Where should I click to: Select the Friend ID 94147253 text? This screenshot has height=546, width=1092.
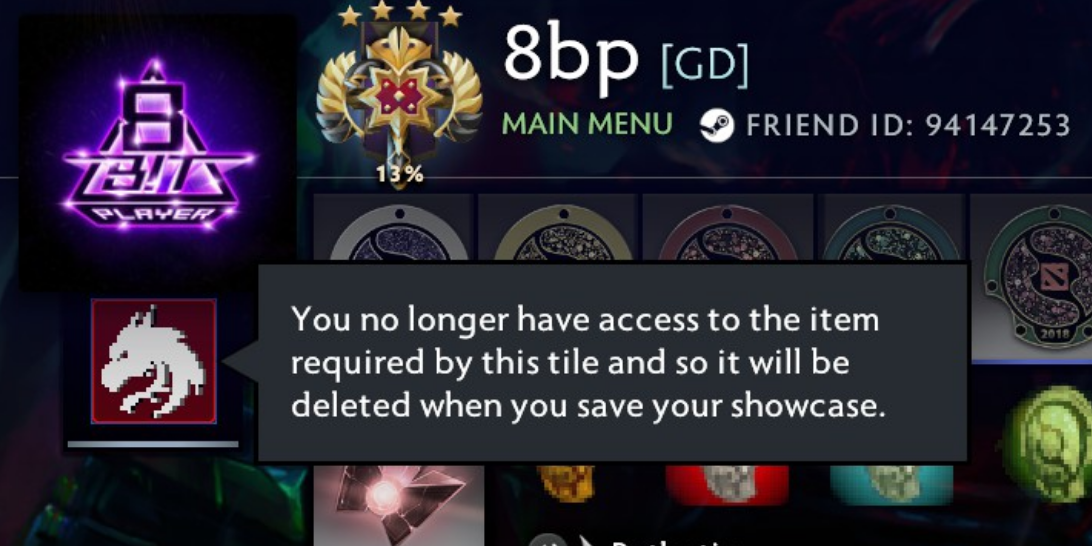[x=908, y=125]
